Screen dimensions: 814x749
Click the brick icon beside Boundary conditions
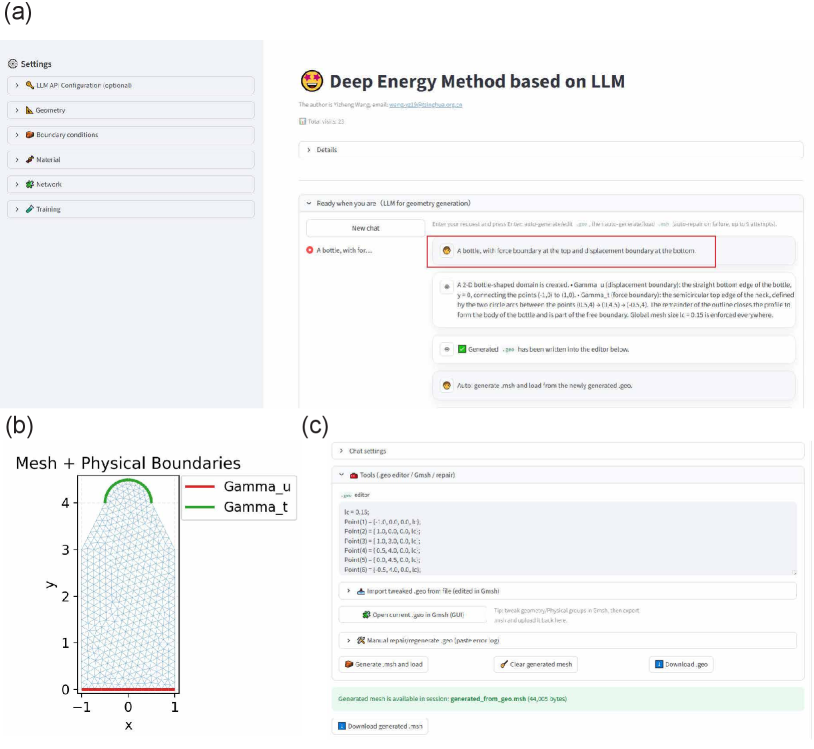tap(30, 134)
